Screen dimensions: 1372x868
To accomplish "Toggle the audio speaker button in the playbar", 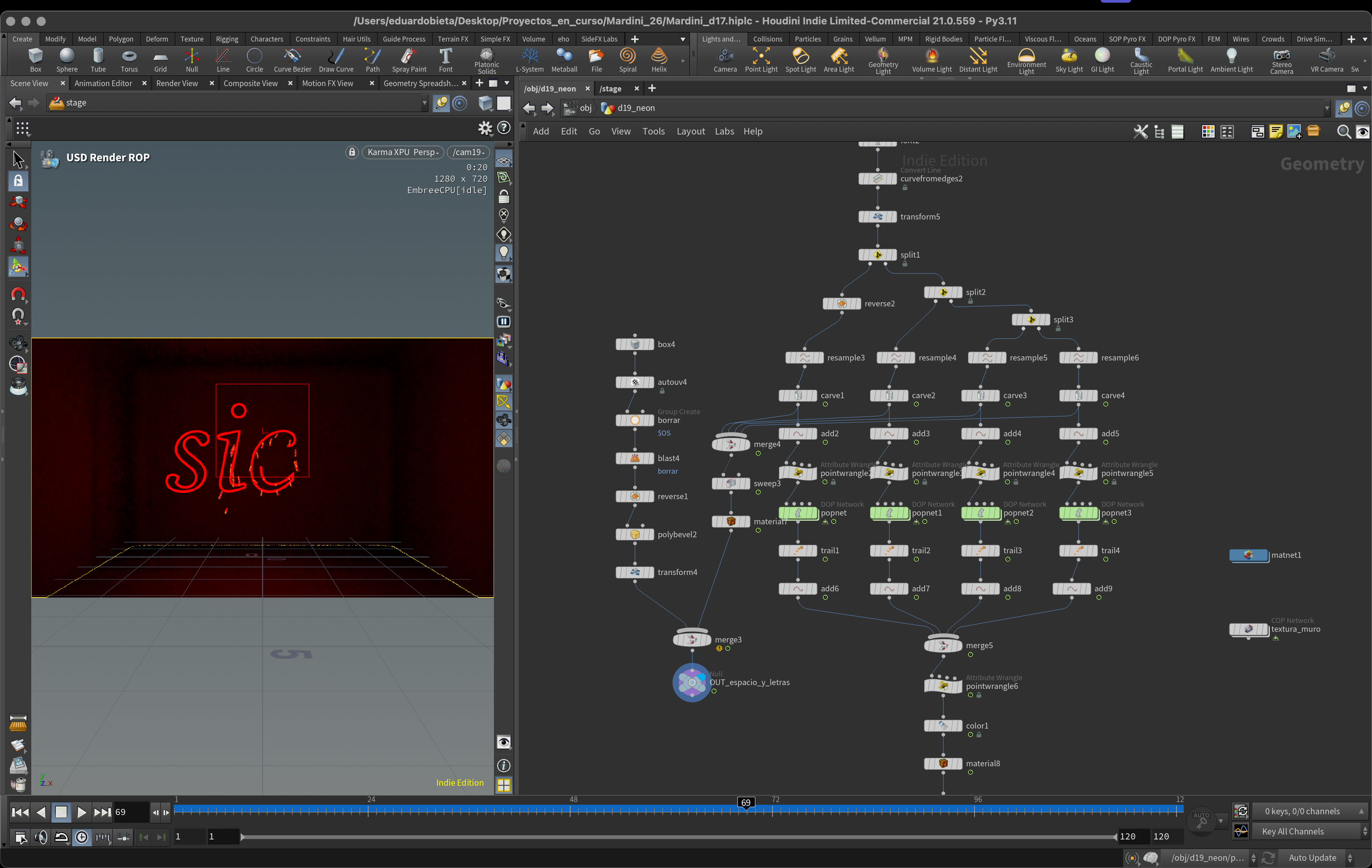I will [x=41, y=837].
